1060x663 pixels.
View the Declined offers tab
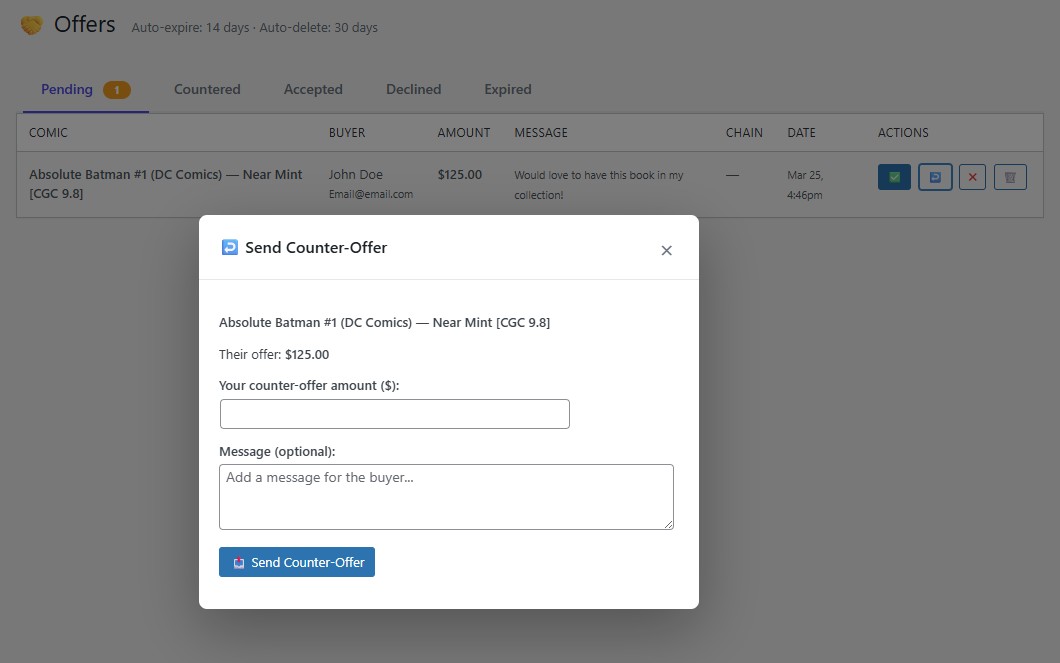(413, 89)
